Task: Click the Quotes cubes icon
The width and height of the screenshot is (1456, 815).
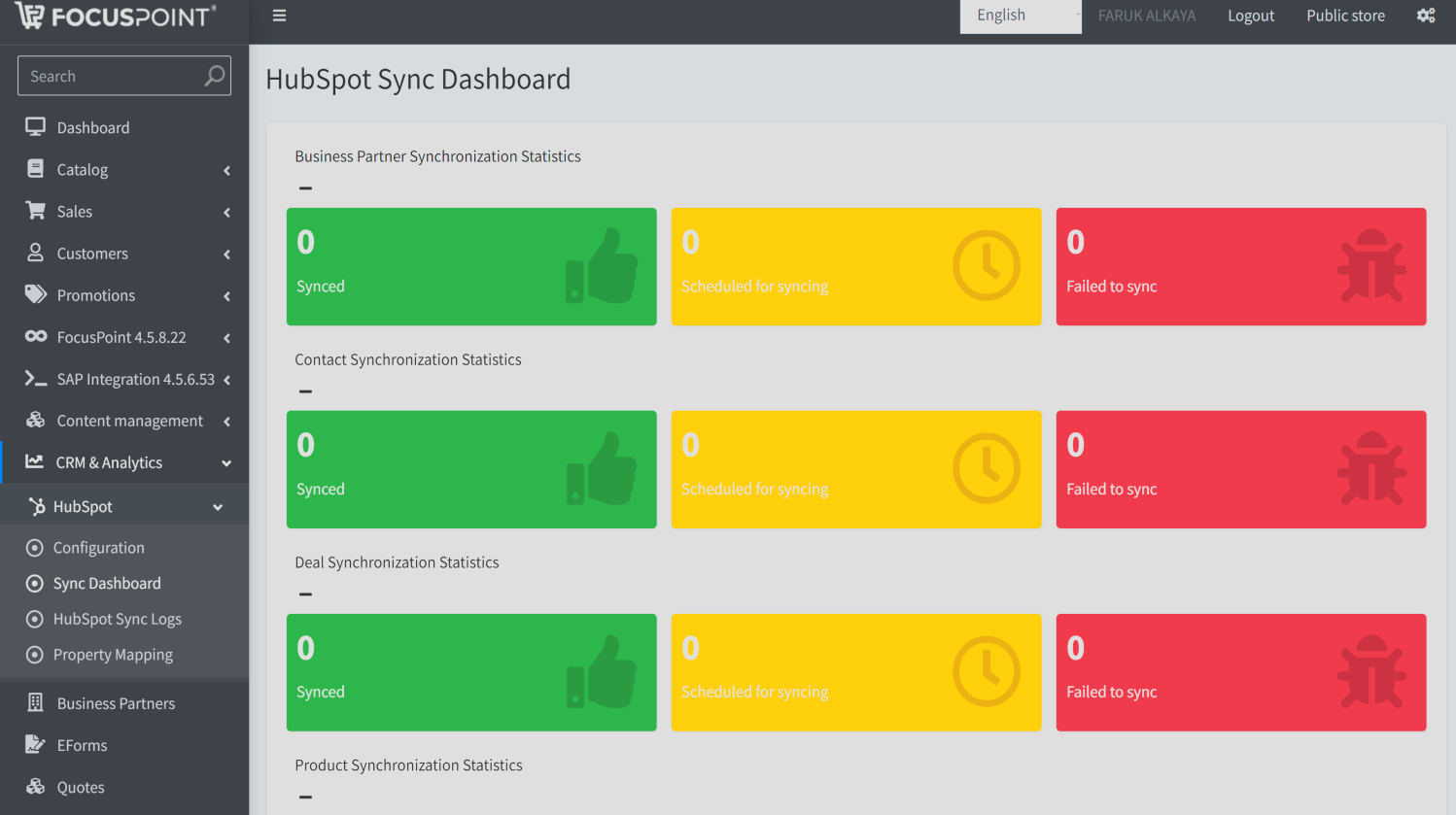Action: click(36, 787)
